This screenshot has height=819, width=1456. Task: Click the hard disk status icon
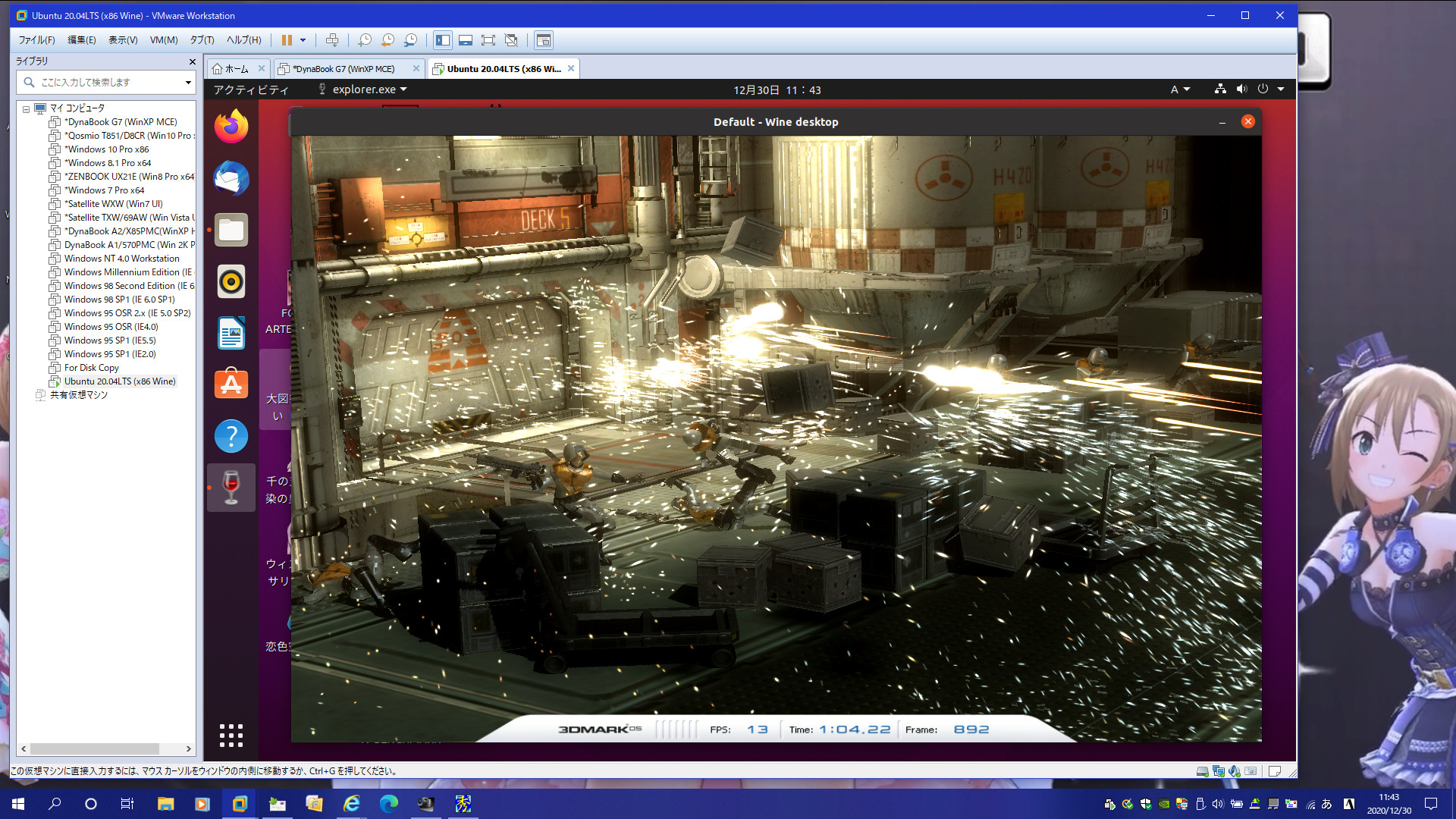[1202, 771]
